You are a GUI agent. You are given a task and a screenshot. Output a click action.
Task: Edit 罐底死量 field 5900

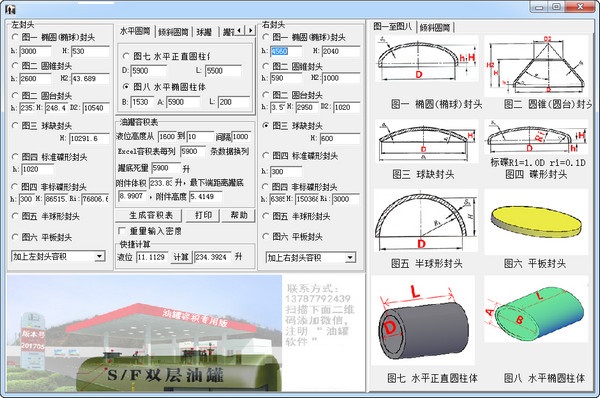[x=166, y=168]
